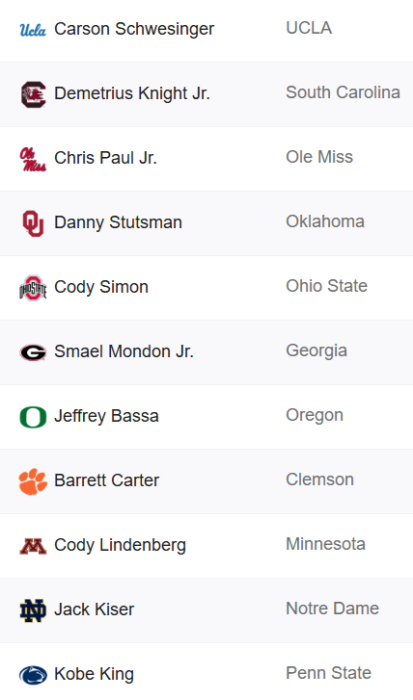The height and width of the screenshot is (700, 413).
Task: Click the Penn State Nittany Lion logo
Action: tap(33, 675)
